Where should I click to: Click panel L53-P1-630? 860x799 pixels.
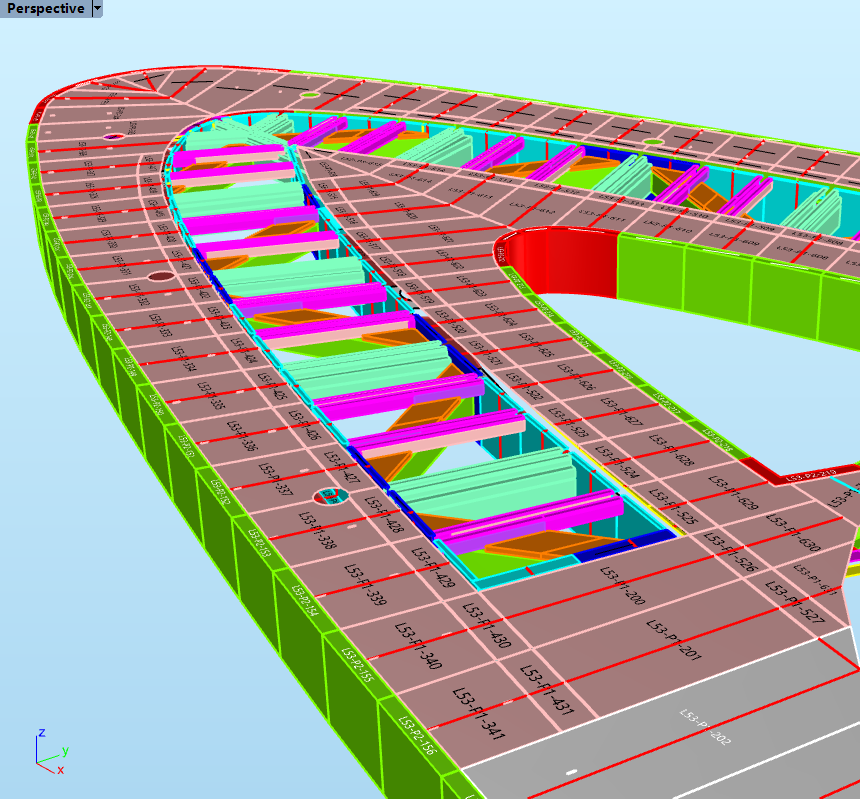click(796, 534)
